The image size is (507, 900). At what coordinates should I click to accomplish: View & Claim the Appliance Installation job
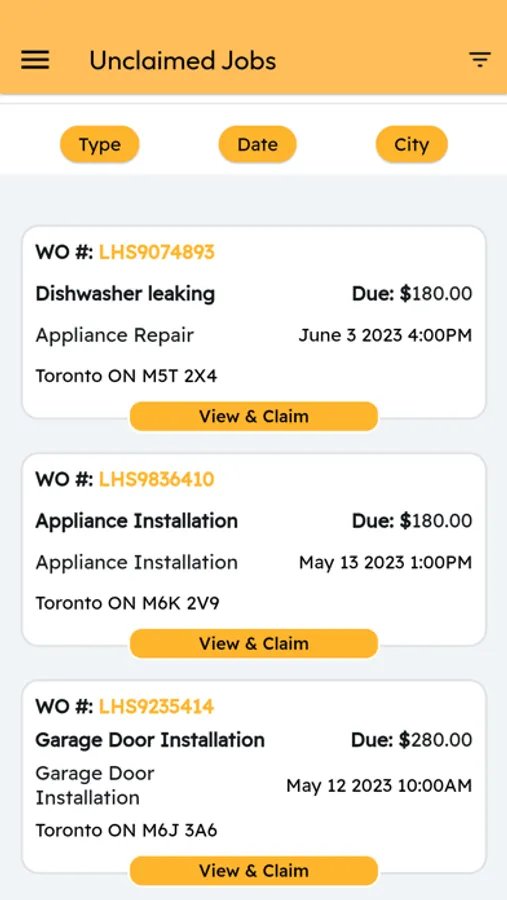pyautogui.click(x=254, y=643)
